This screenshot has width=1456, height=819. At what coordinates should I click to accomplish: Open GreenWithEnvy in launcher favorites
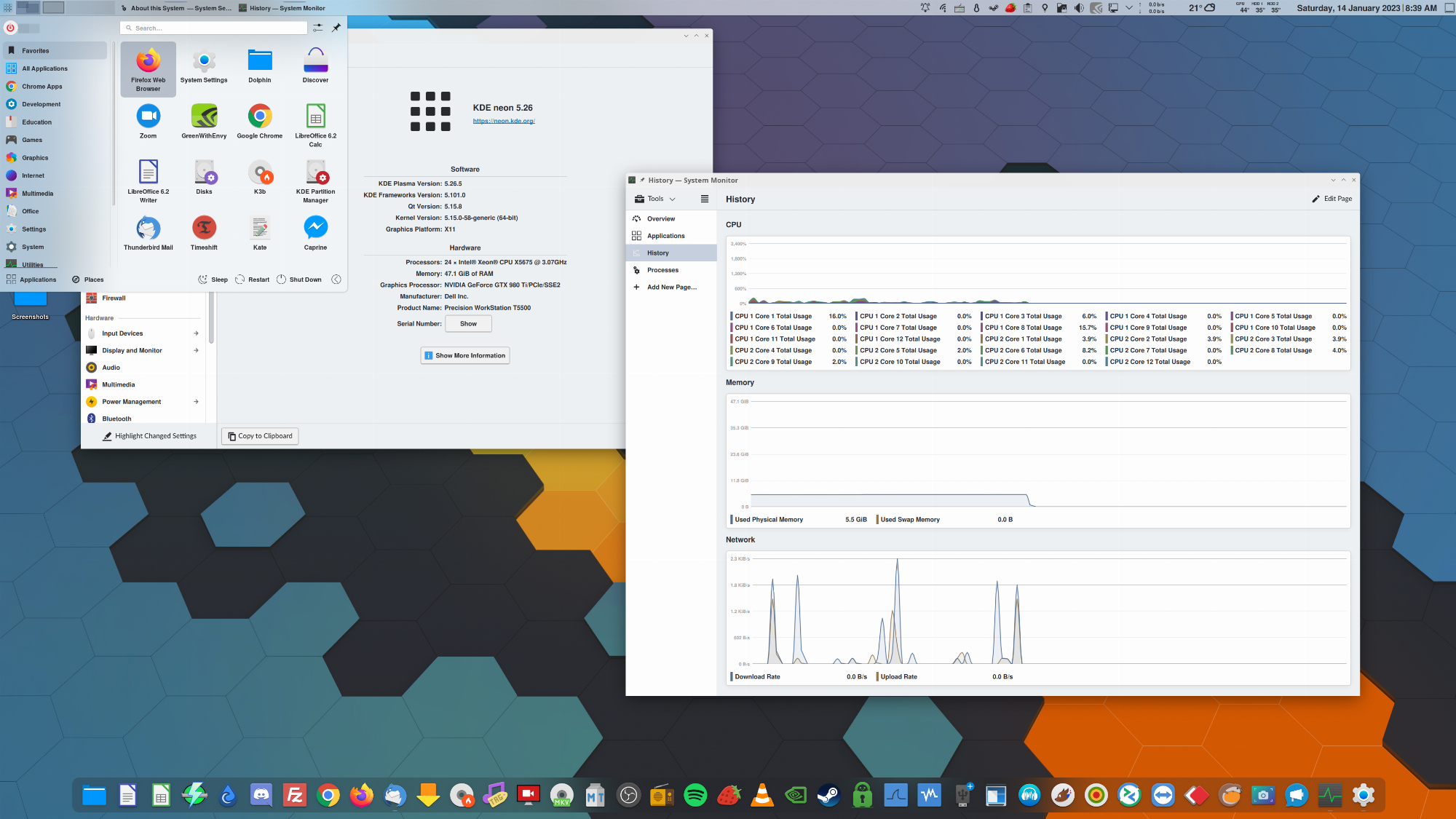204,116
